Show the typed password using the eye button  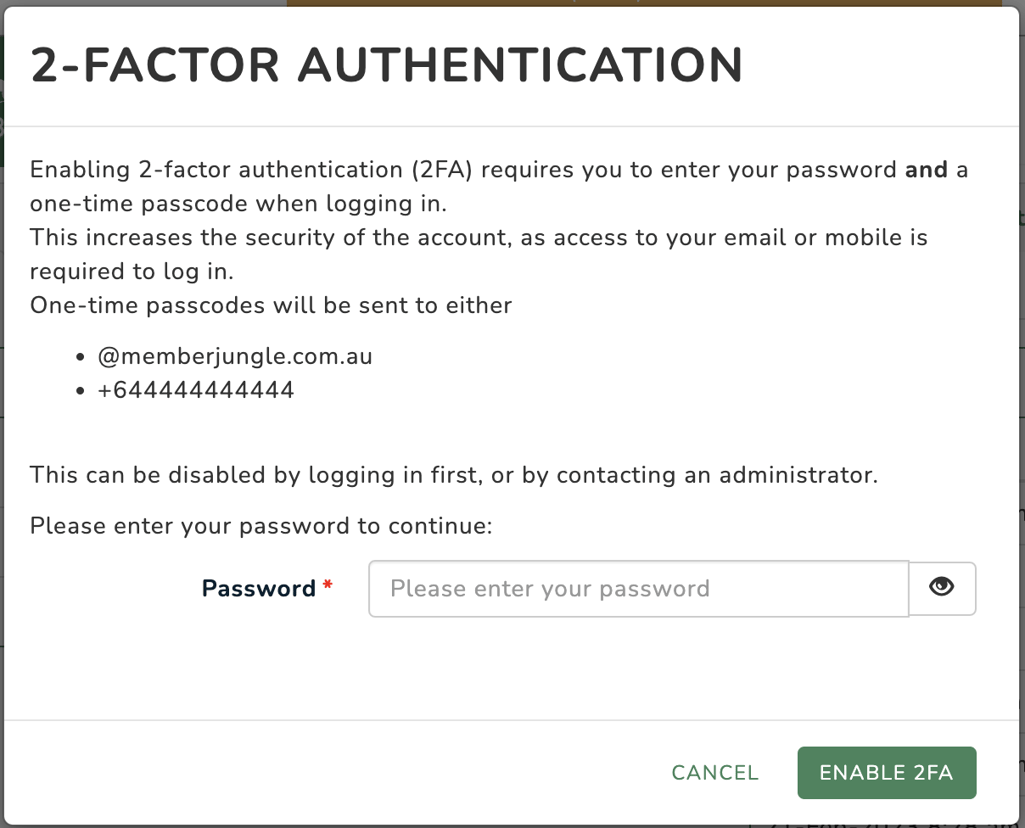pyautogui.click(x=941, y=588)
